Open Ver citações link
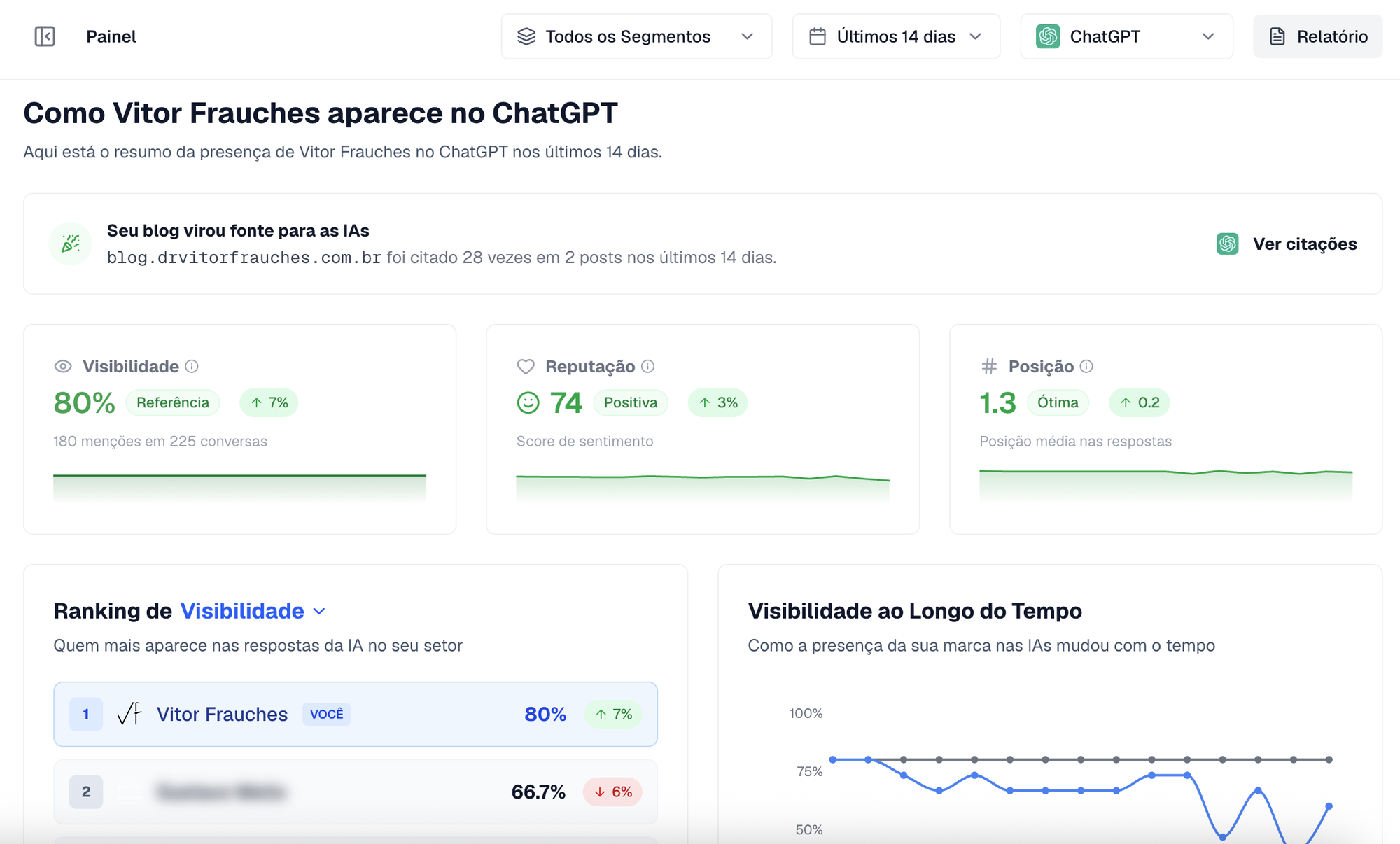The width and height of the screenshot is (1400, 844). pos(1305,244)
